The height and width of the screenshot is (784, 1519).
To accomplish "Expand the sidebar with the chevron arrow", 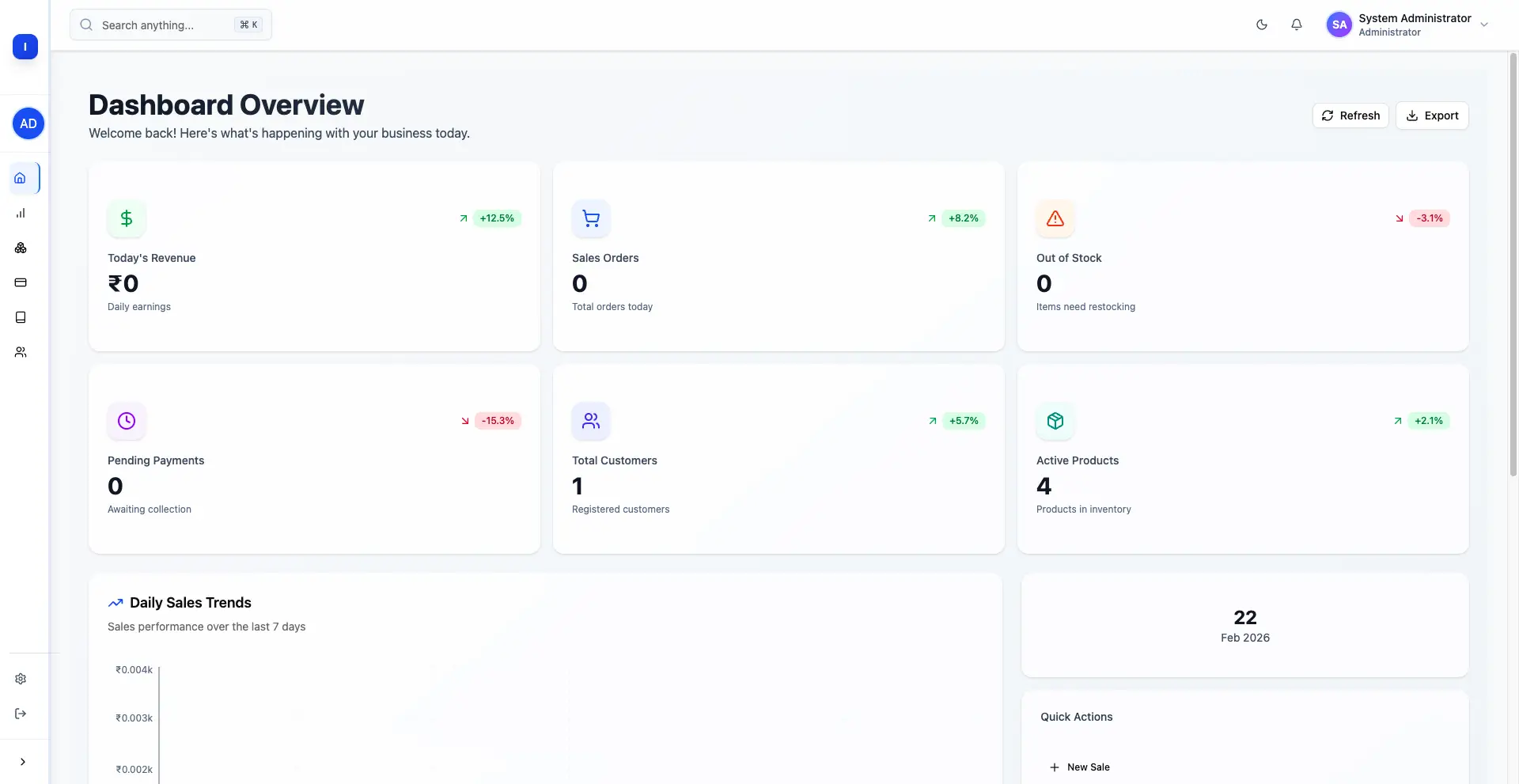I will pyautogui.click(x=22, y=761).
